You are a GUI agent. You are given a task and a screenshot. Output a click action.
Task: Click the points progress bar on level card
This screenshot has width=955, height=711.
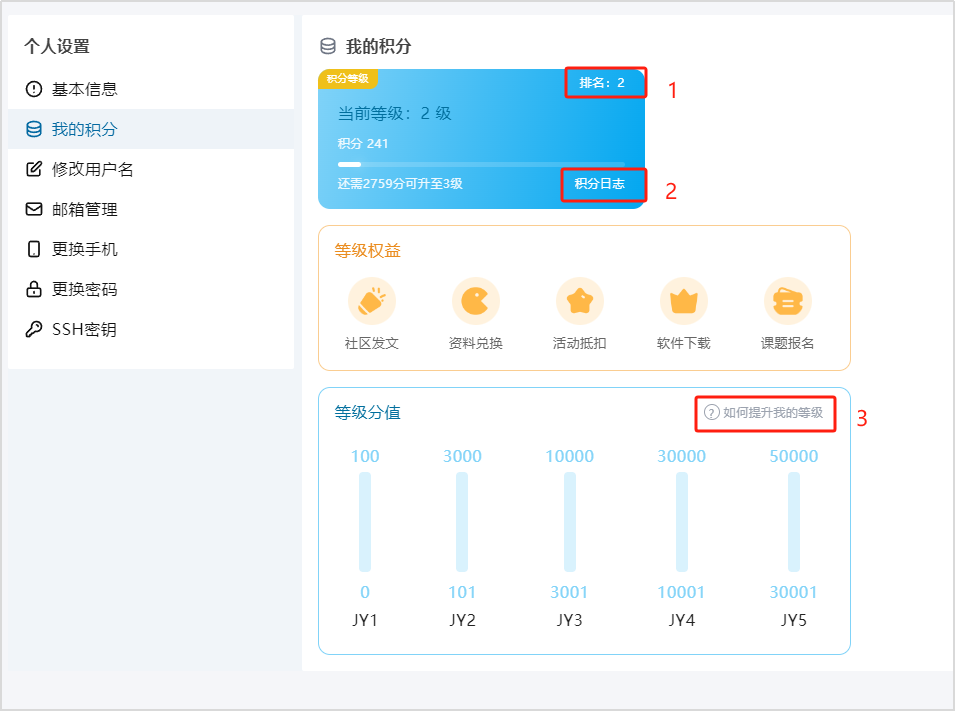pos(481,164)
